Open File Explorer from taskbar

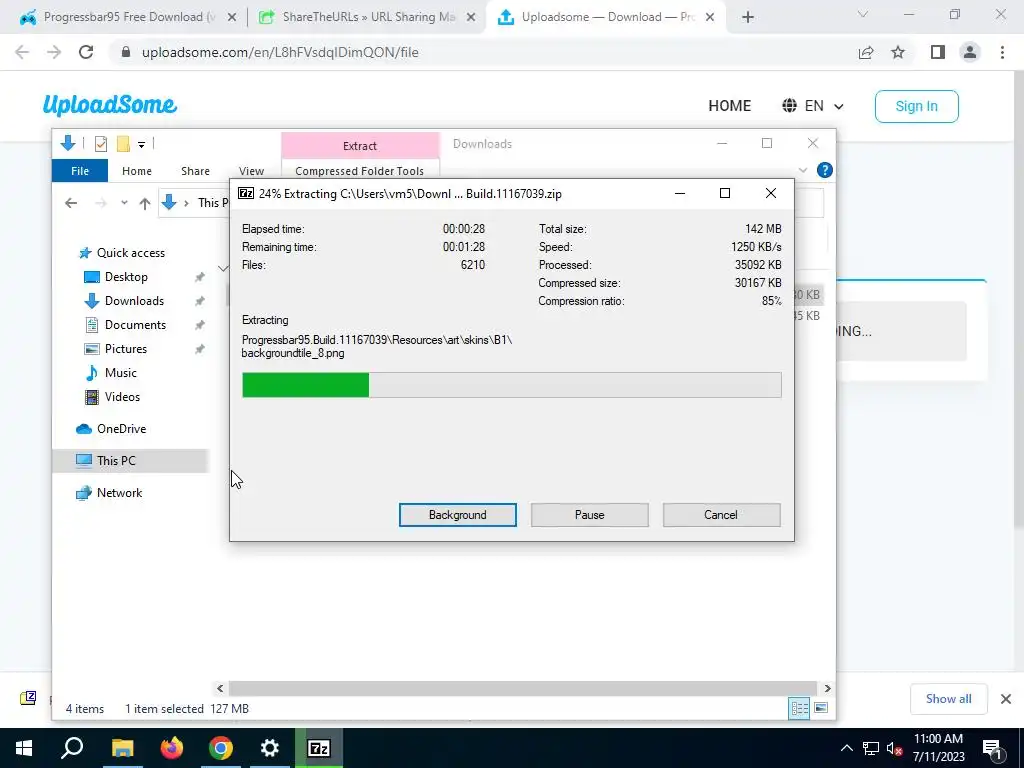point(122,748)
